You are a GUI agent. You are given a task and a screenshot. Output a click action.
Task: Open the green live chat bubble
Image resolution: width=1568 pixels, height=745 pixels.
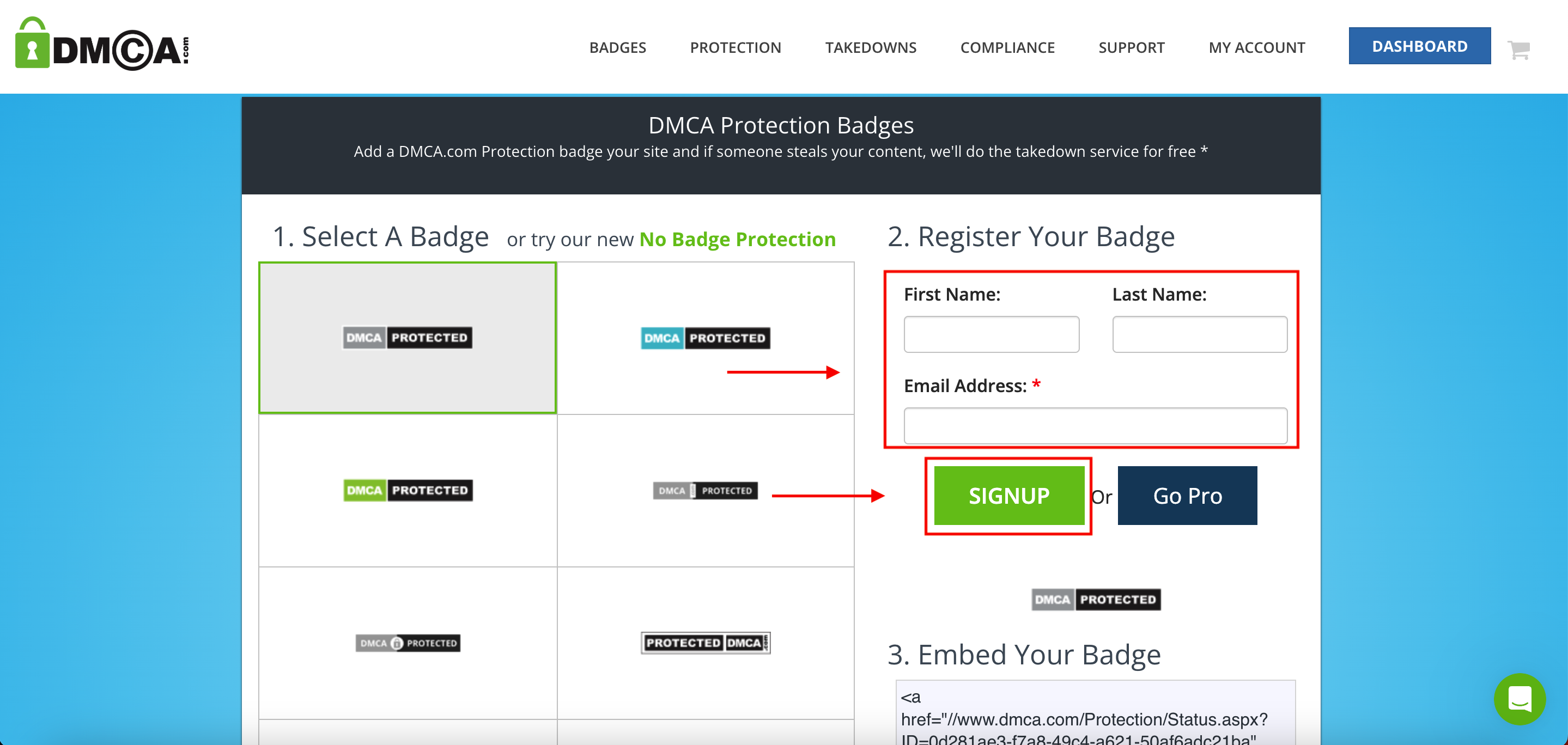pyautogui.click(x=1519, y=698)
